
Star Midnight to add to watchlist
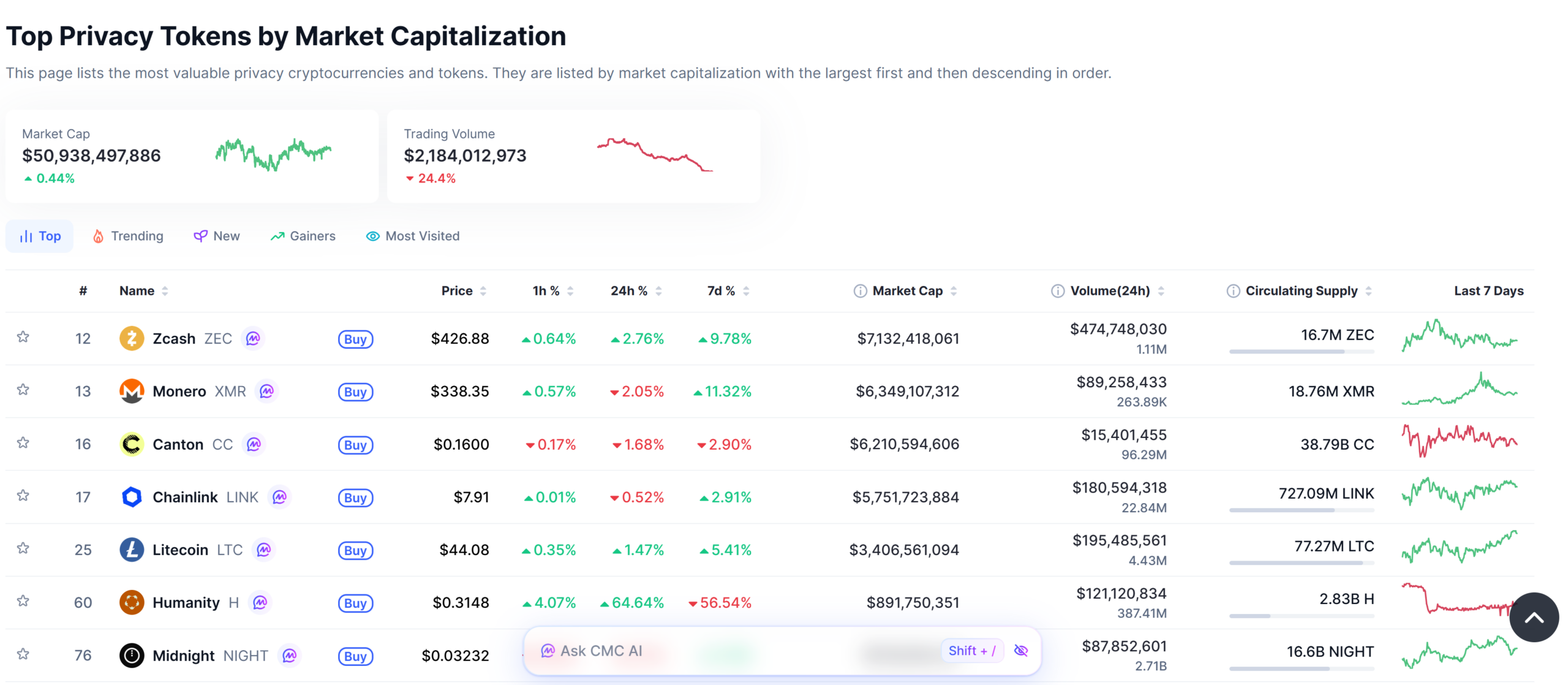tap(23, 654)
